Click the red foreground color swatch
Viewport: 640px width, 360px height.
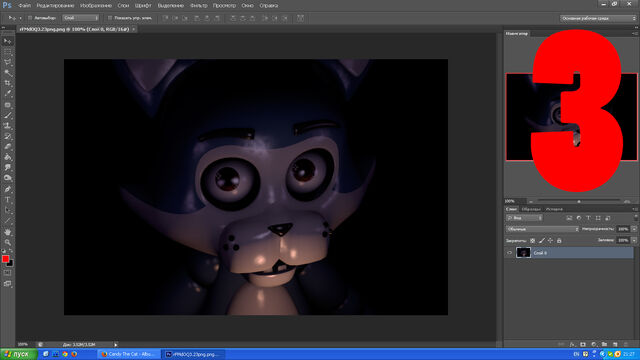tap(5, 259)
